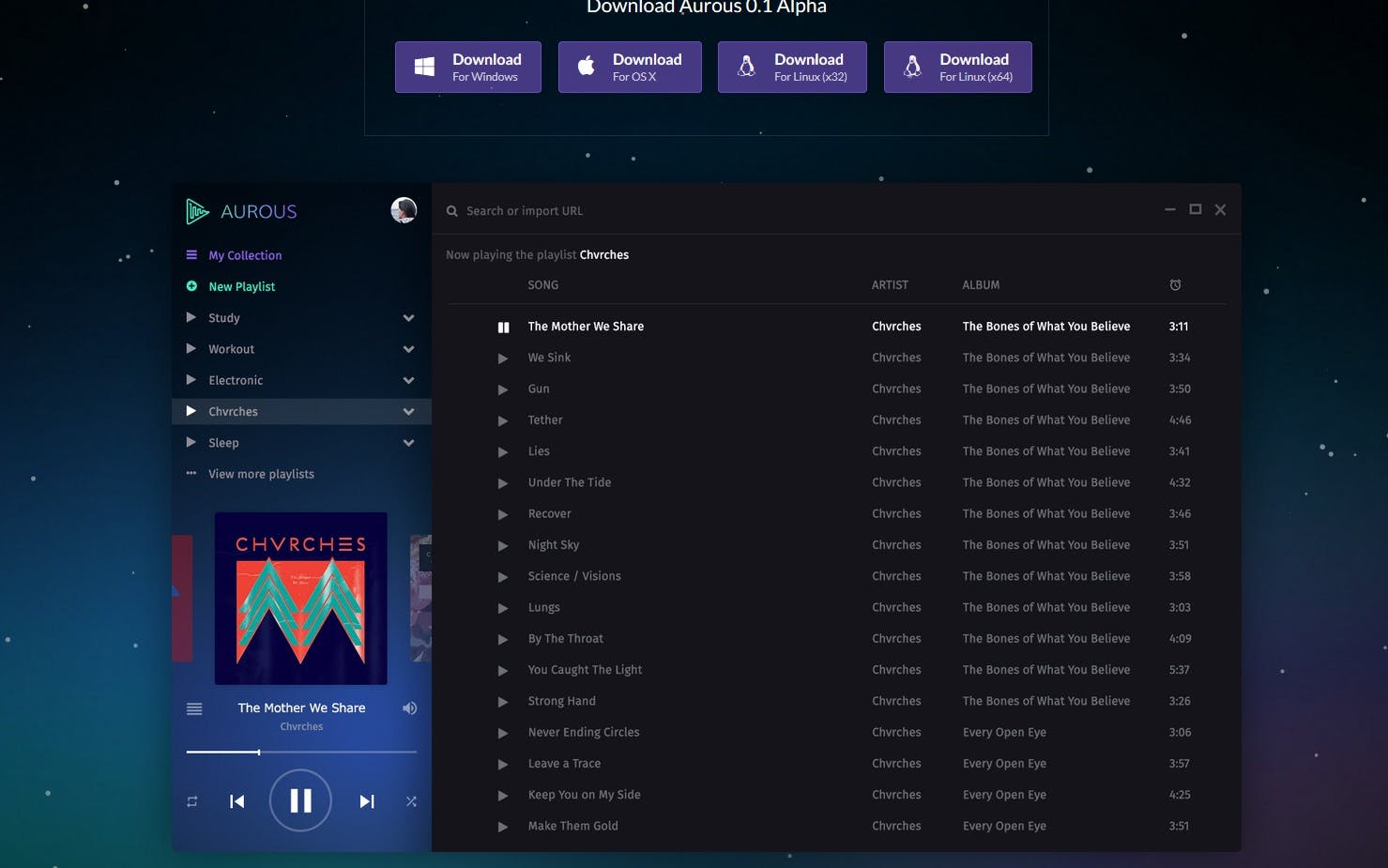The height and width of the screenshot is (868, 1388).
Task: Sort tracks by the SONG column header
Action: tap(543, 285)
